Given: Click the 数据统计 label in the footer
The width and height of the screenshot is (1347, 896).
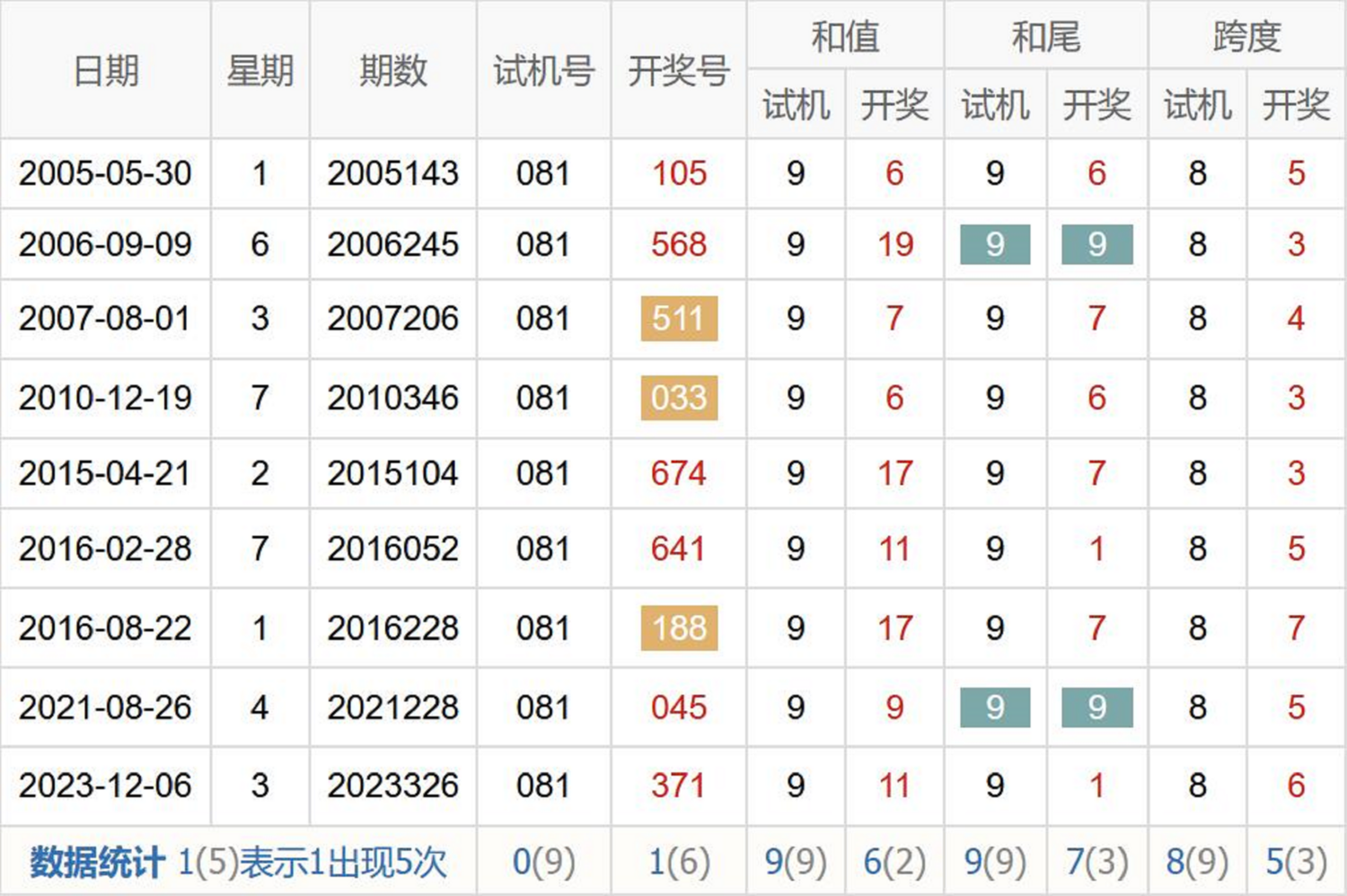Looking at the screenshot, I should click(x=97, y=862).
